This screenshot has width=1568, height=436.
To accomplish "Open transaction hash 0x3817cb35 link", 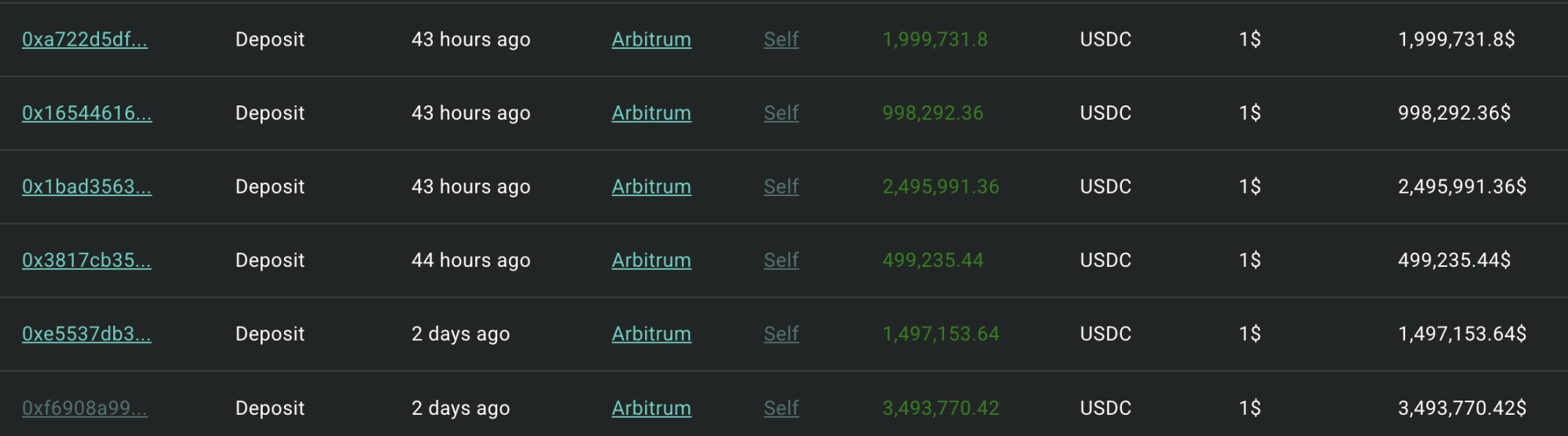I will click(x=87, y=260).
